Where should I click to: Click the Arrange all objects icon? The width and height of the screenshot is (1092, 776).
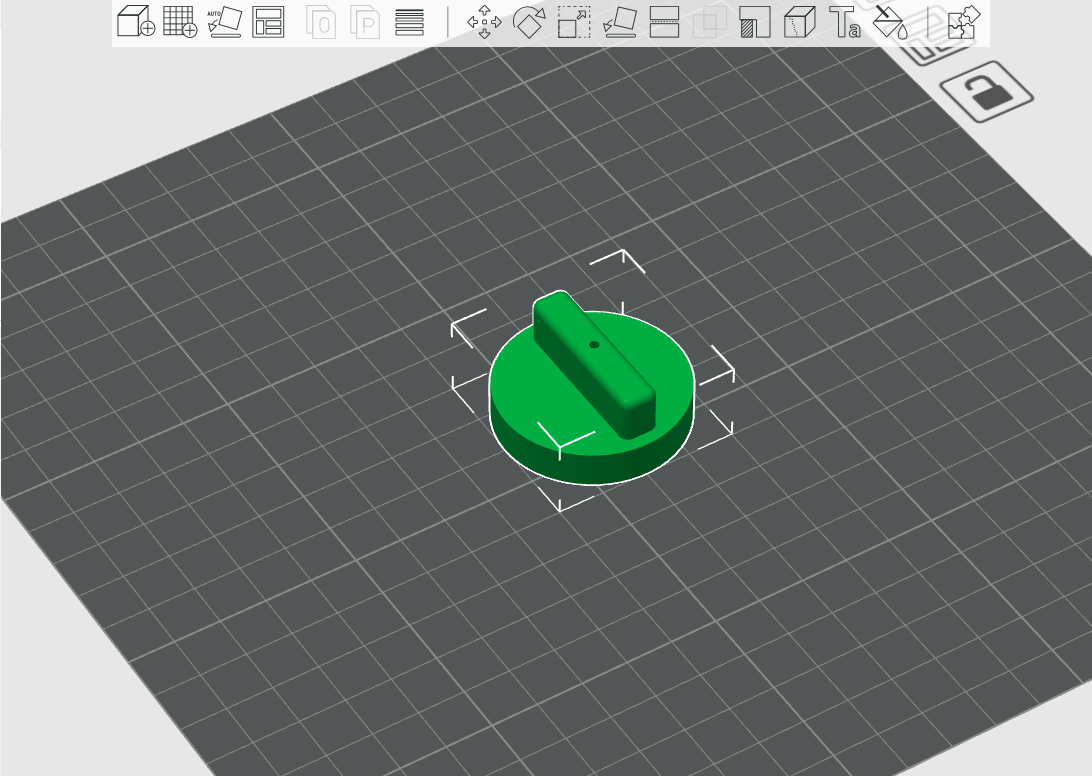pos(268,22)
